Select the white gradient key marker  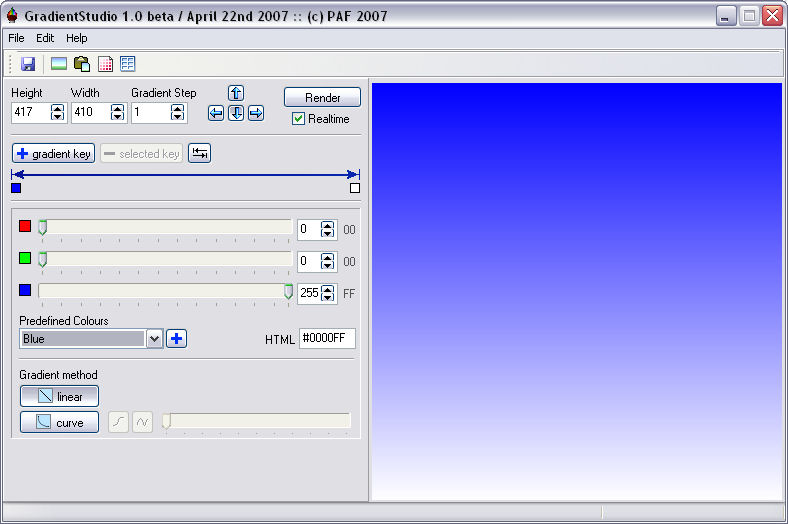[x=355, y=188]
